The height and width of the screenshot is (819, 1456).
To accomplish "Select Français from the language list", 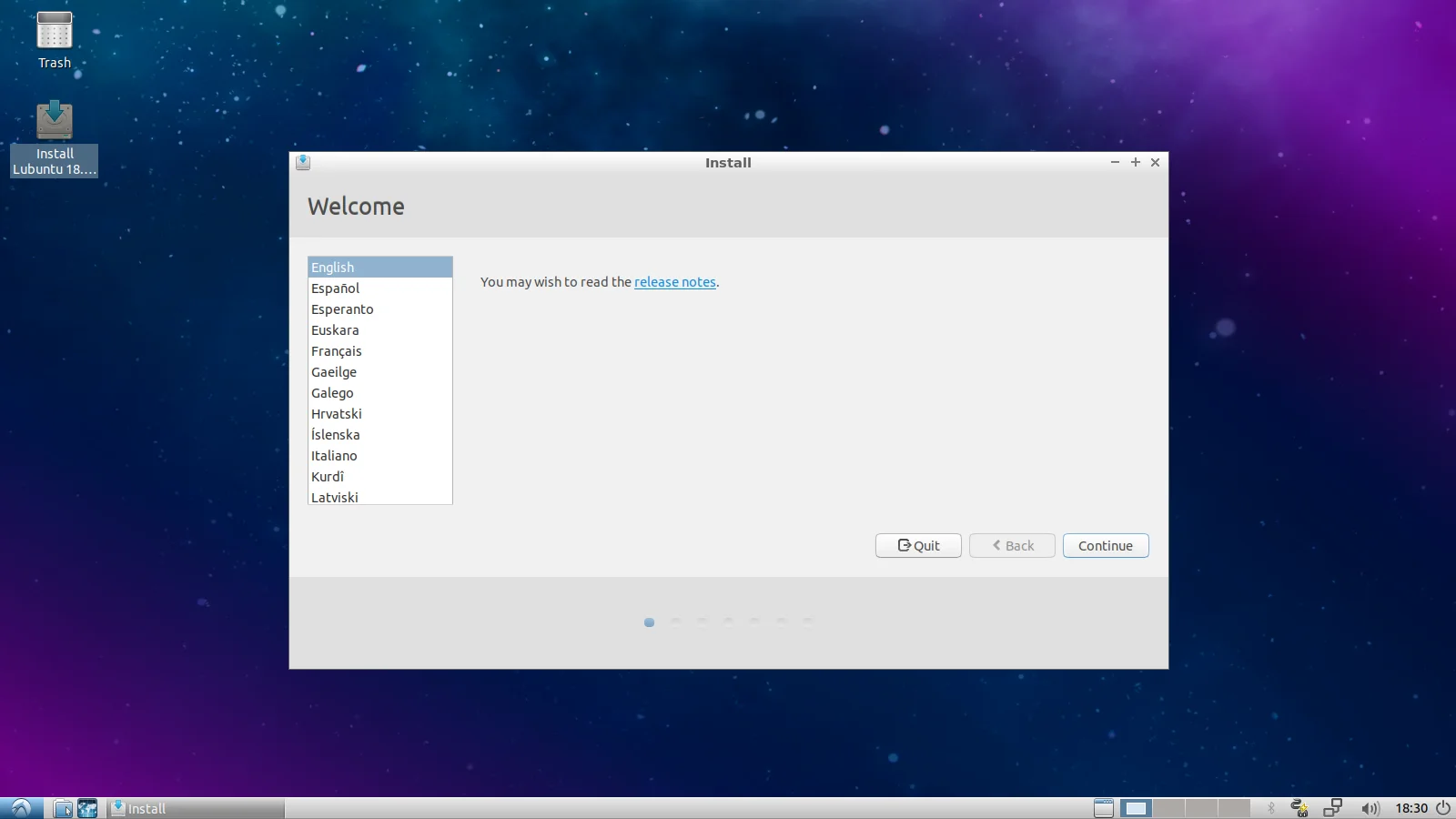I will [x=337, y=351].
